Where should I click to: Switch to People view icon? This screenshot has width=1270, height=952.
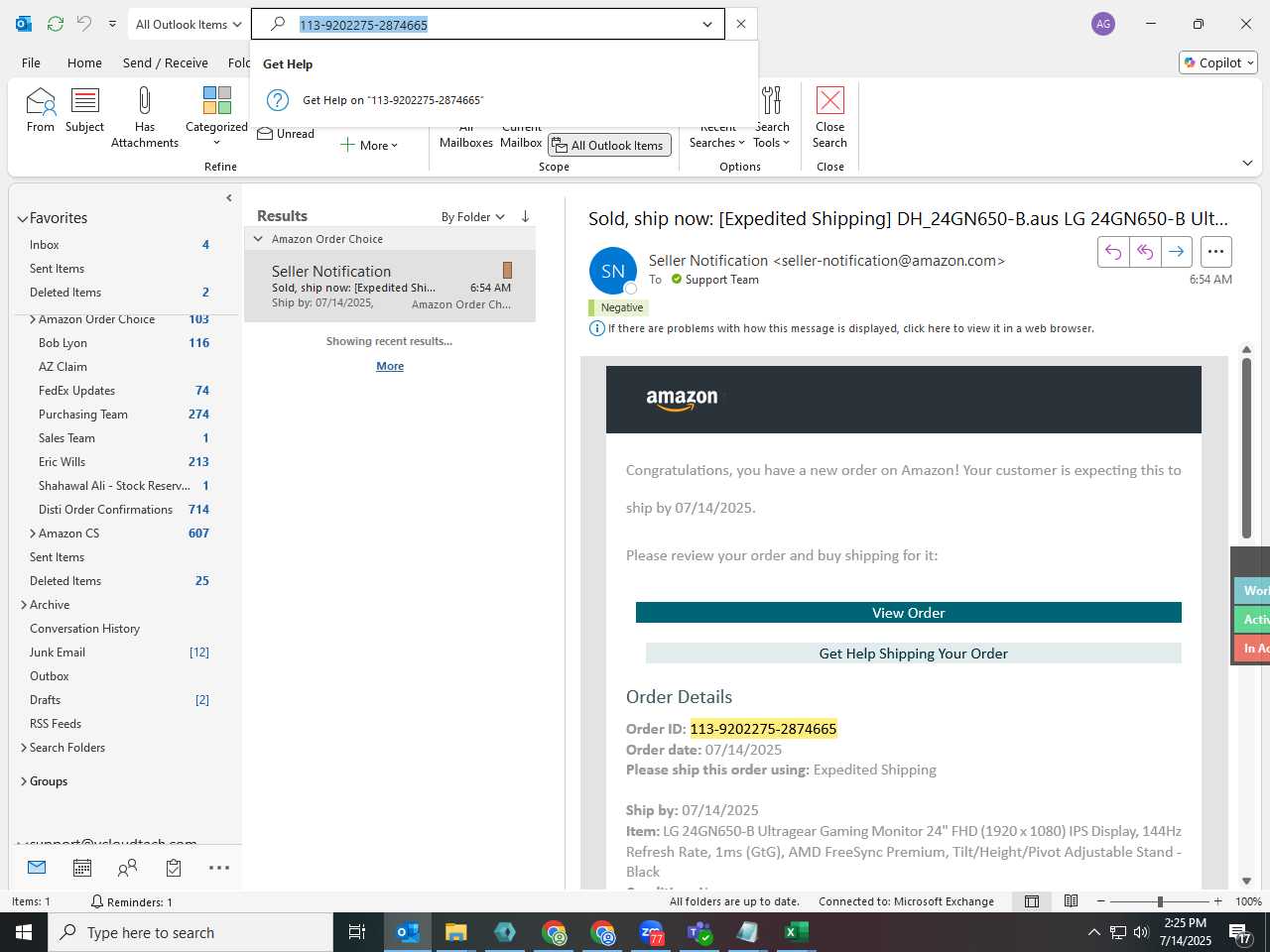coord(127,868)
